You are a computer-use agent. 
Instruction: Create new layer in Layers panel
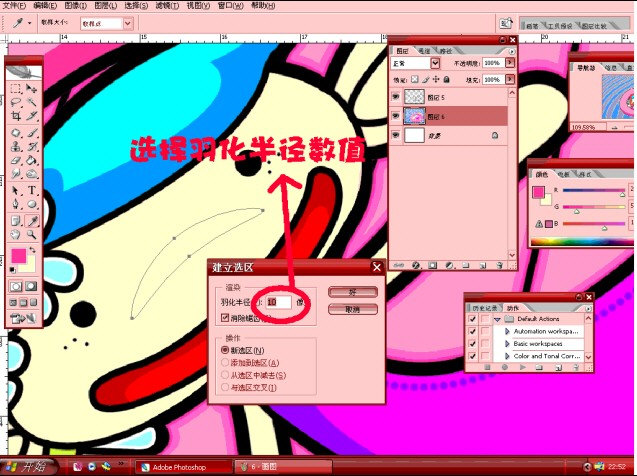483,265
